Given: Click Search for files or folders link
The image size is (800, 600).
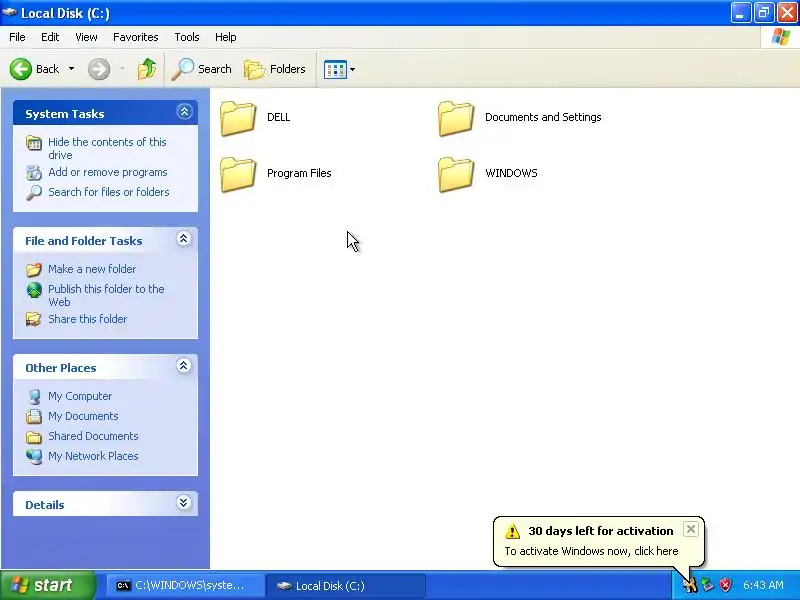Looking at the screenshot, I should coord(109,192).
